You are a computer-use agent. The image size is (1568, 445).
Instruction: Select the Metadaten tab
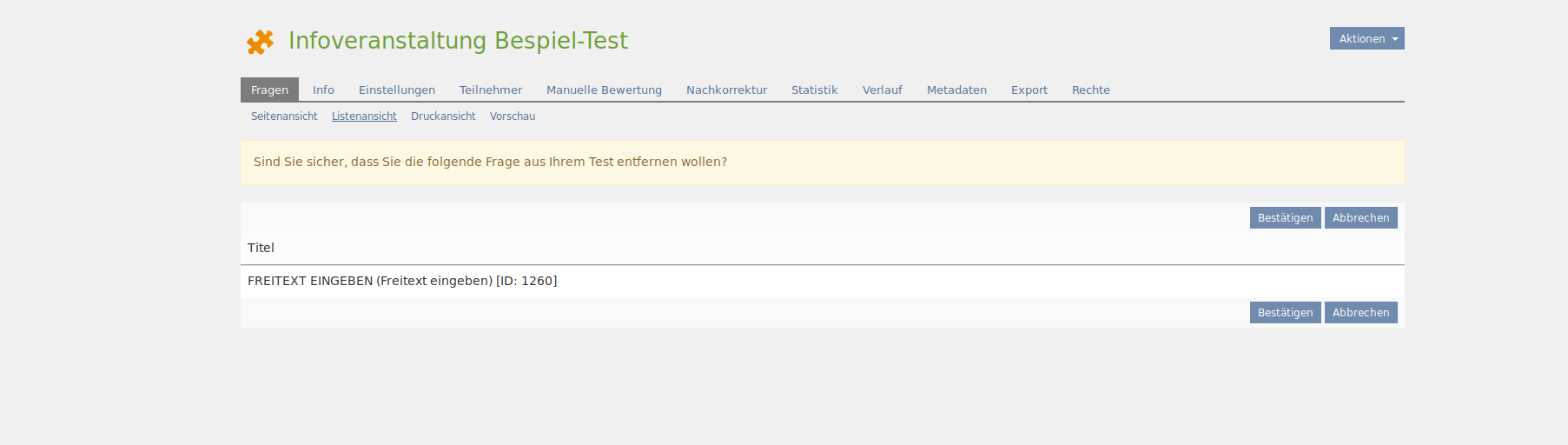click(956, 90)
